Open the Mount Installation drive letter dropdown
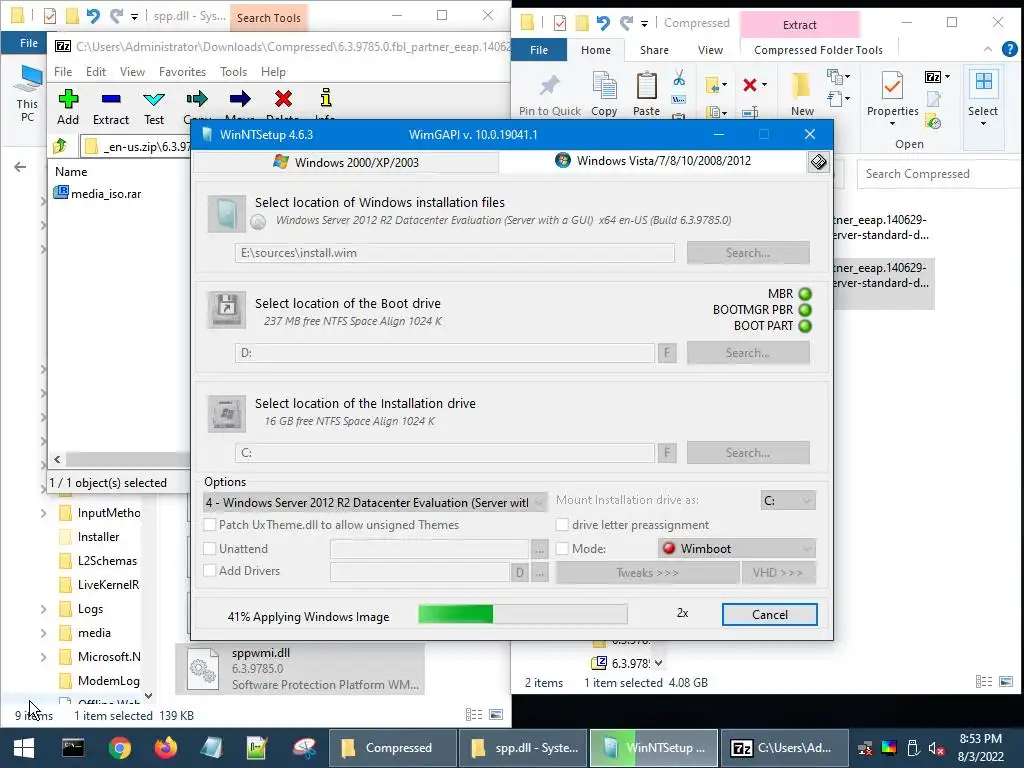Screen dimensions: 1024x768 click(x=788, y=500)
